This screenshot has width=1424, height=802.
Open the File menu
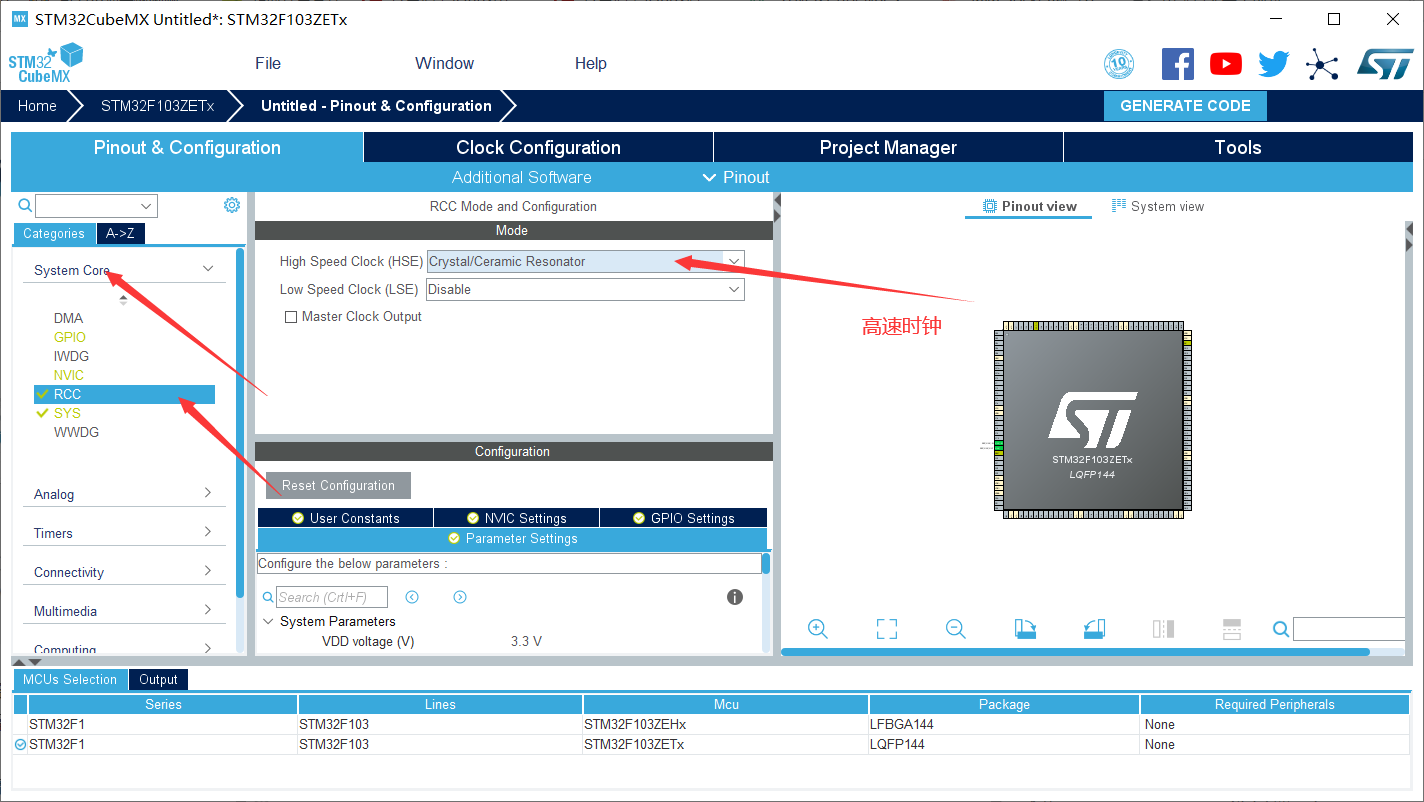(x=268, y=63)
